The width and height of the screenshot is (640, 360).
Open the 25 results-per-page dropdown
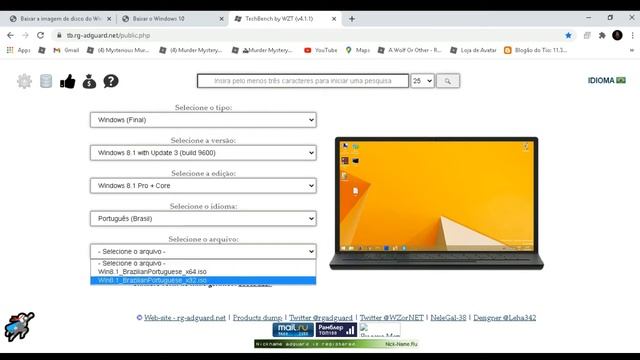422,81
